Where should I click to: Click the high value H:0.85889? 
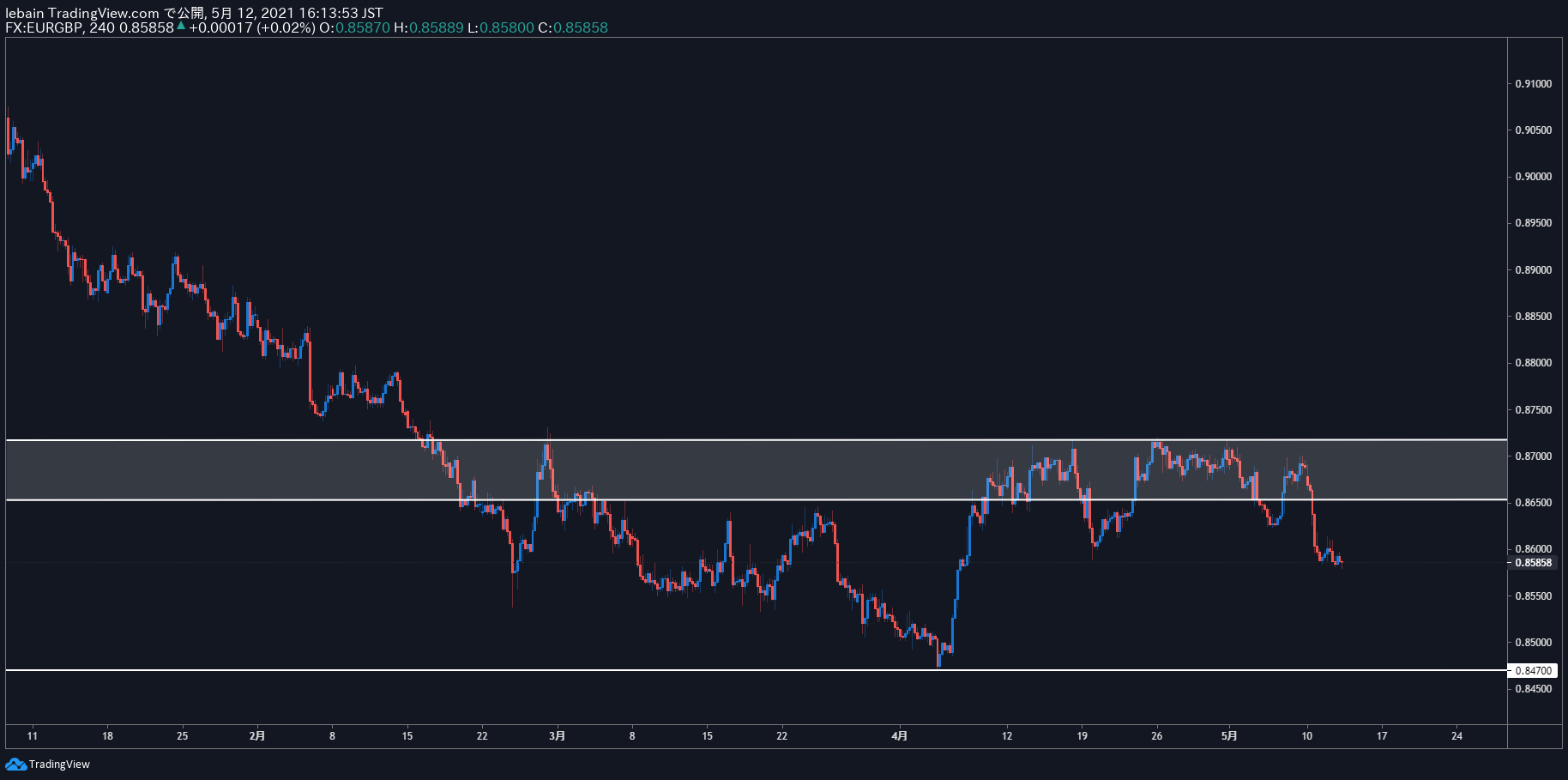click(428, 27)
